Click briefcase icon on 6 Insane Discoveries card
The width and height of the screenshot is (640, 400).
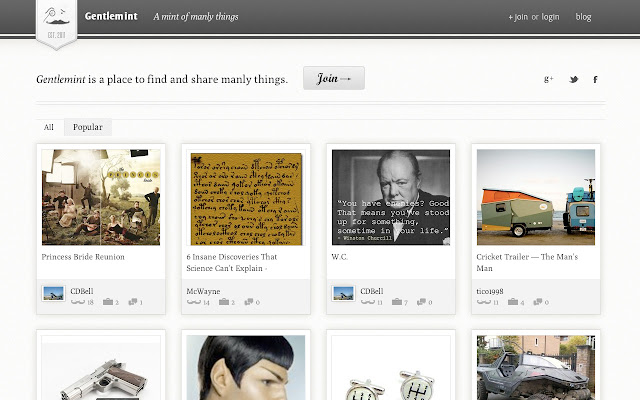pyautogui.click(x=224, y=302)
